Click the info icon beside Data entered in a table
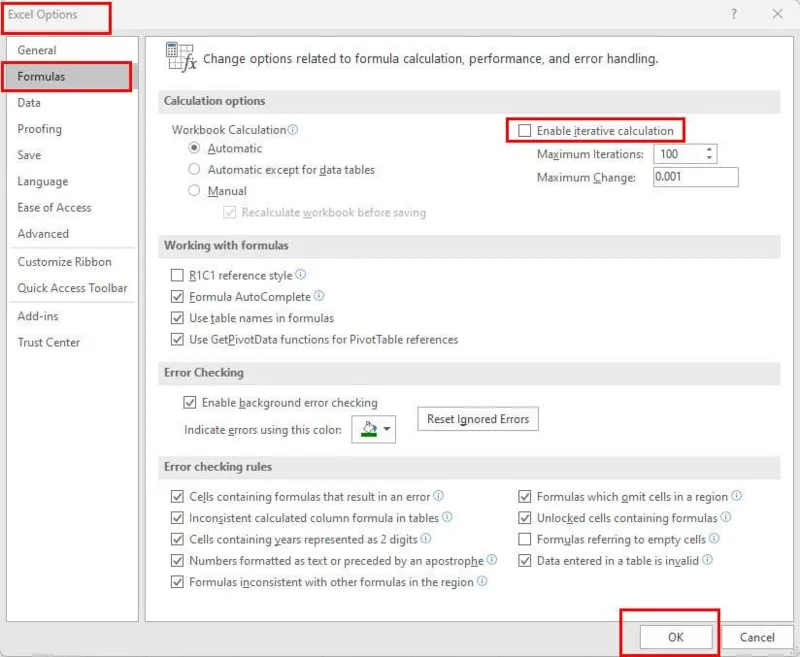This screenshot has height=657, width=800. coord(707,561)
